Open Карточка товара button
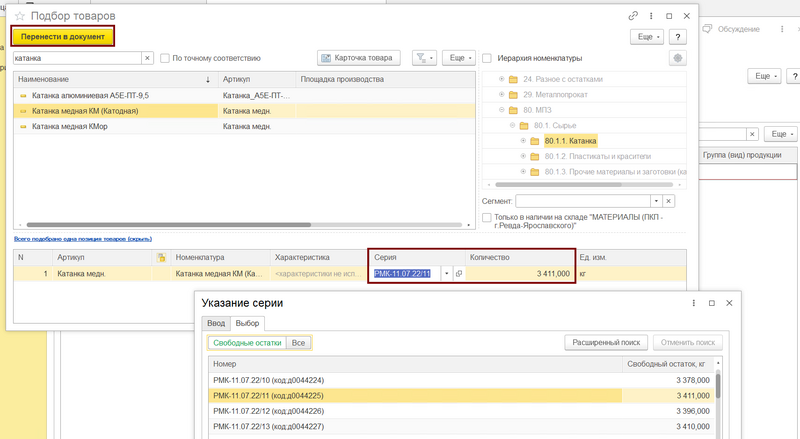This screenshot has height=439, width=800. pos(359,58)
